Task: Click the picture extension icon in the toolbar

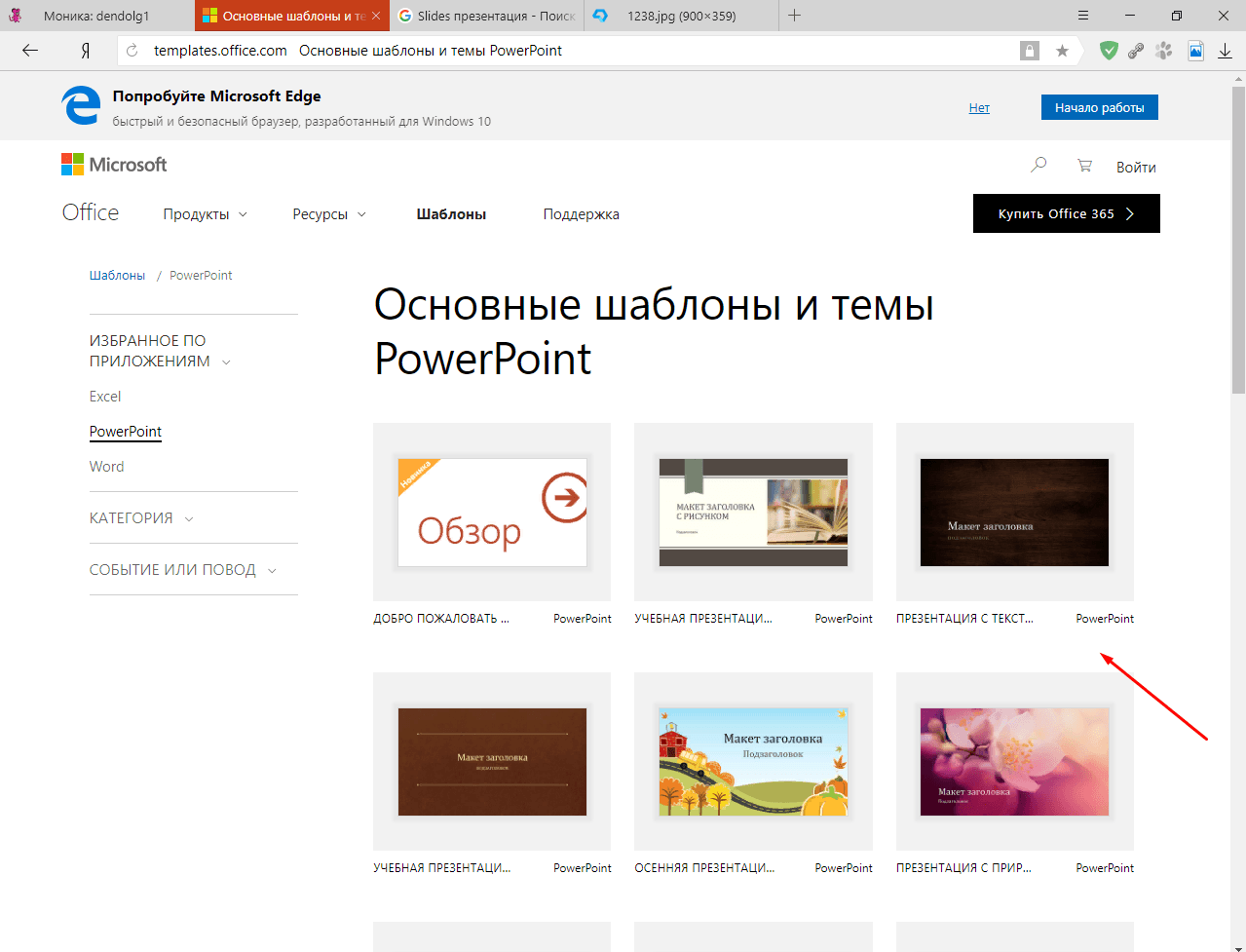Action: pos(1195,51)
